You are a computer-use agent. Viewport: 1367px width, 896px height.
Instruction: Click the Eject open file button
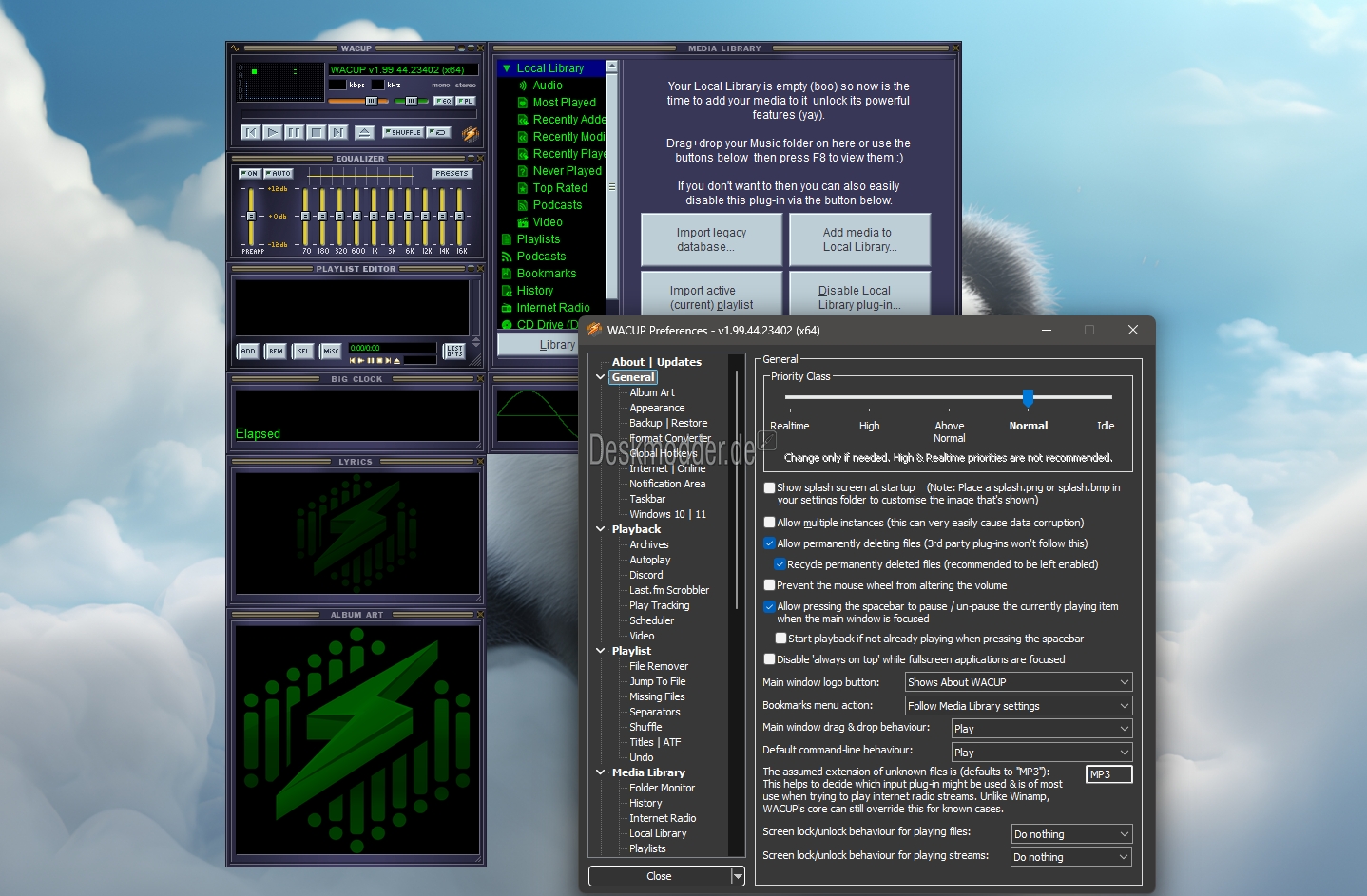(x=365, y=133)
